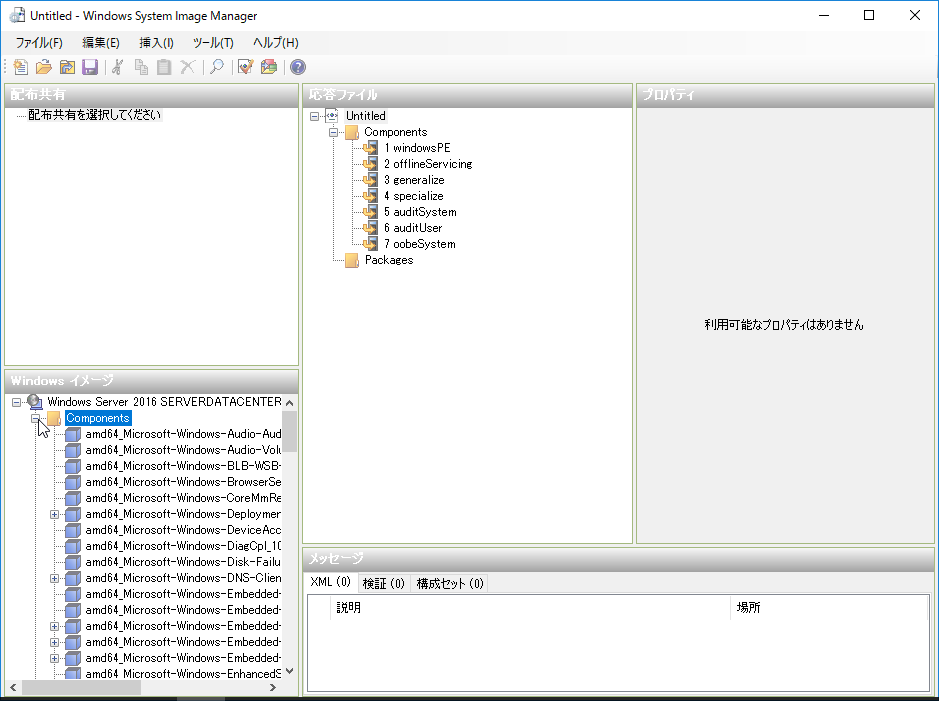The image size is (939, 701).
Task: Select the 2 offlineServicing pass
Action: [428, 164]
